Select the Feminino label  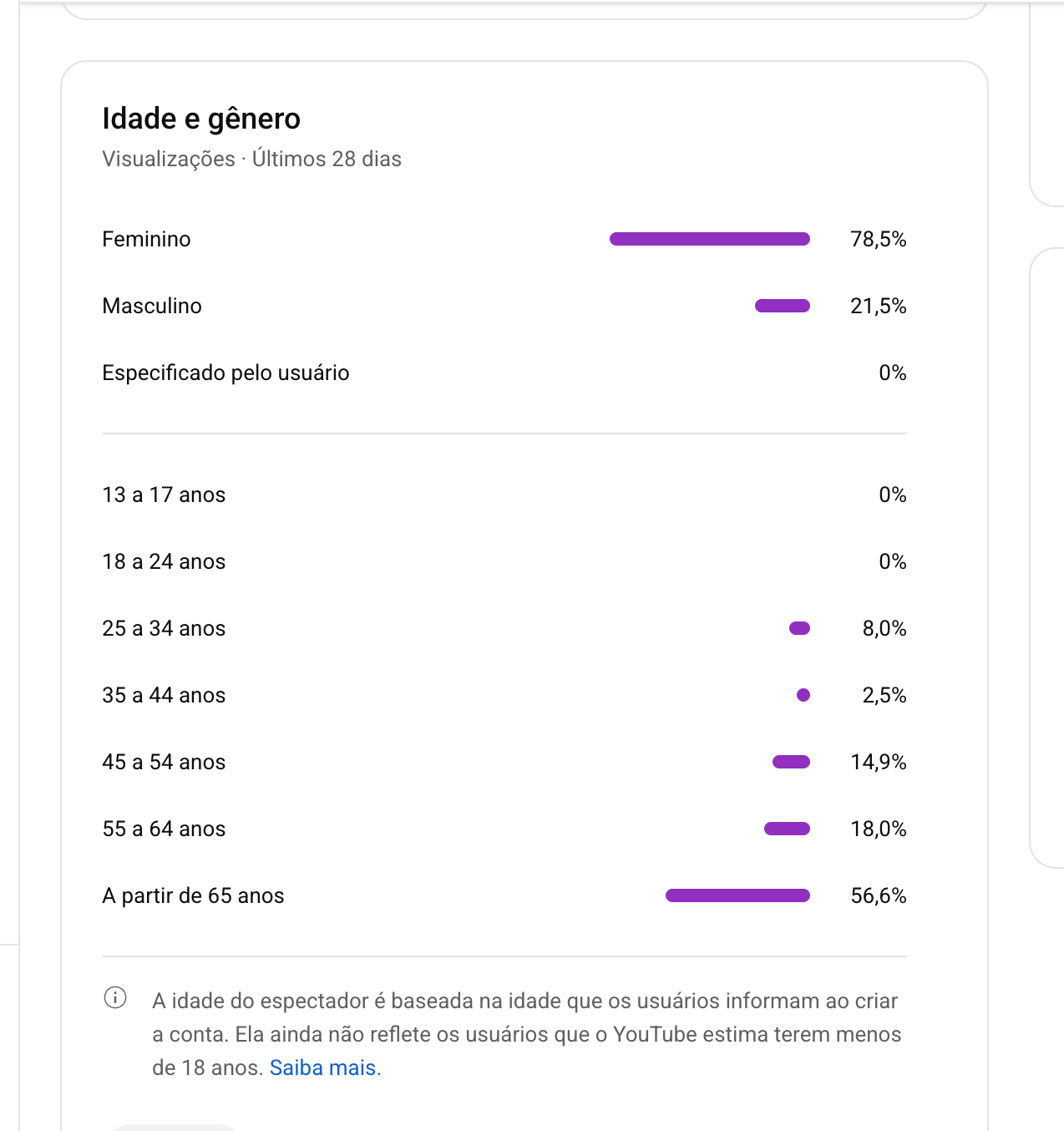pos(146,239)
